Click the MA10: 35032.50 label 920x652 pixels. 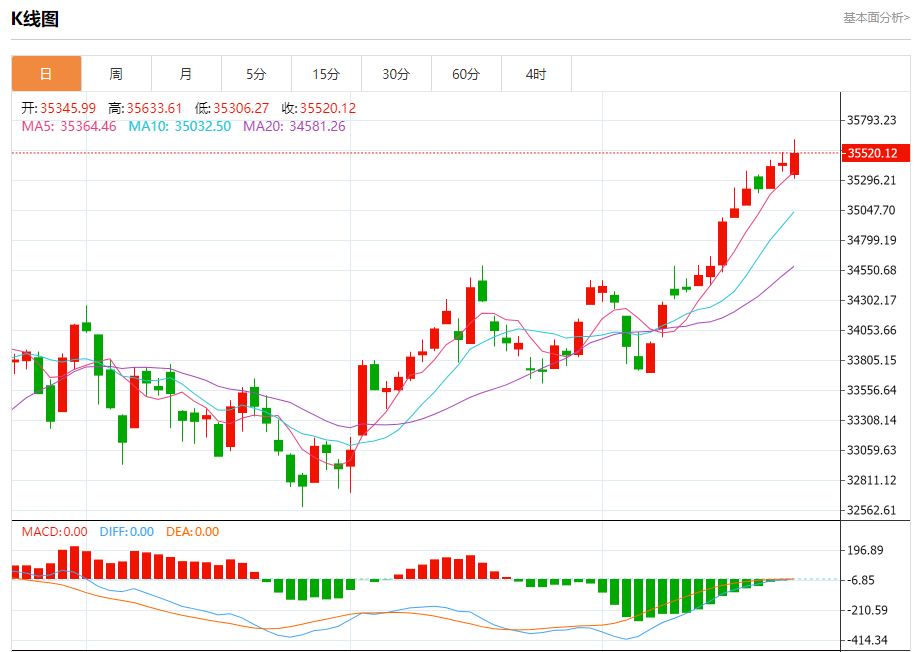[x=180, y=126]
